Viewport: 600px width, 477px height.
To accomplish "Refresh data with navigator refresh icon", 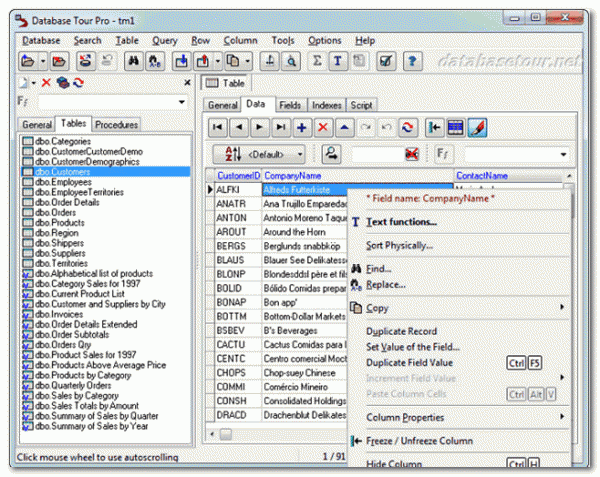I will (x=407, y=127).
